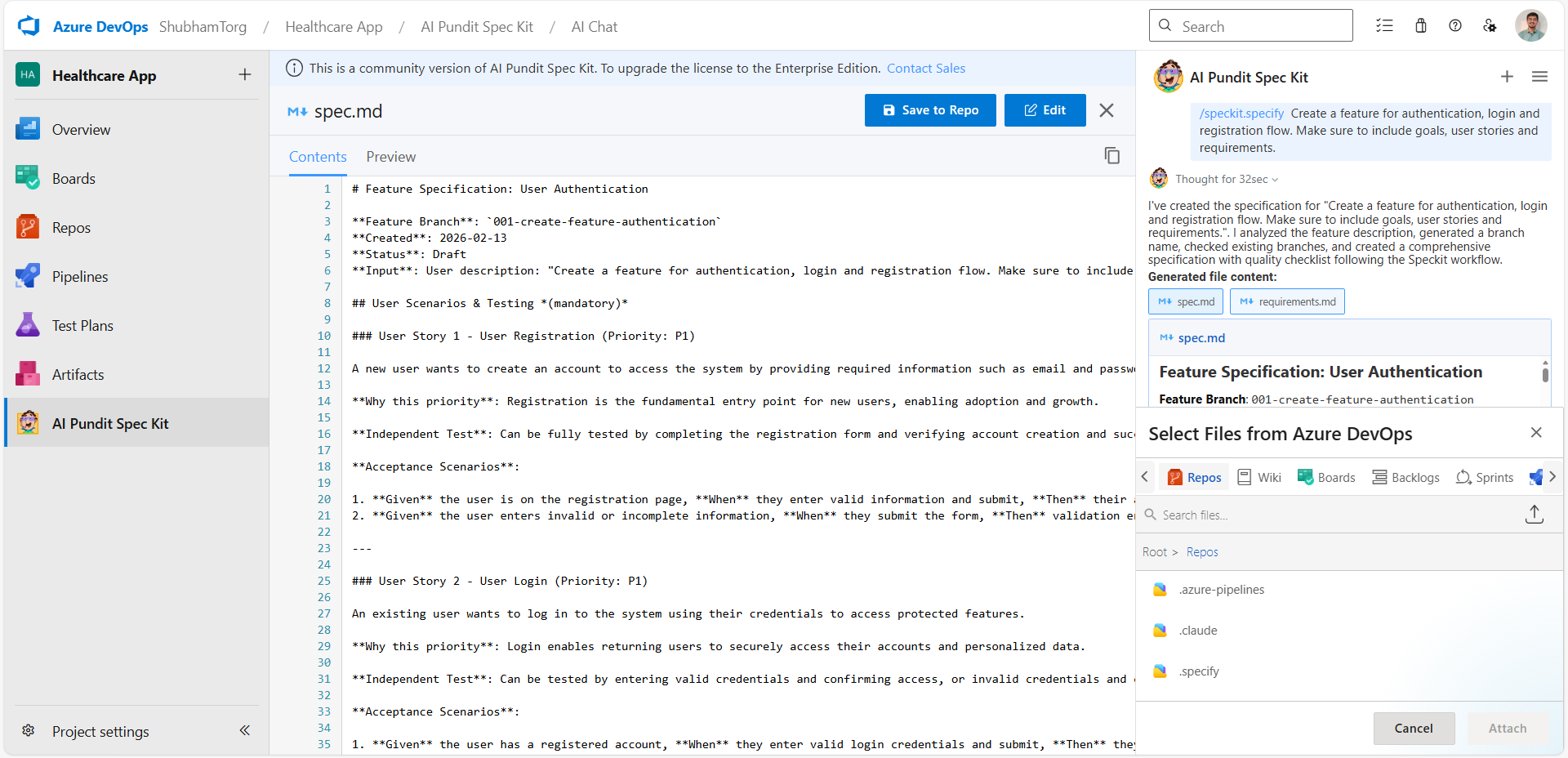
Task: Open Test Plans in sidebar
Action: pyautogui.click(x=82, y=326)
